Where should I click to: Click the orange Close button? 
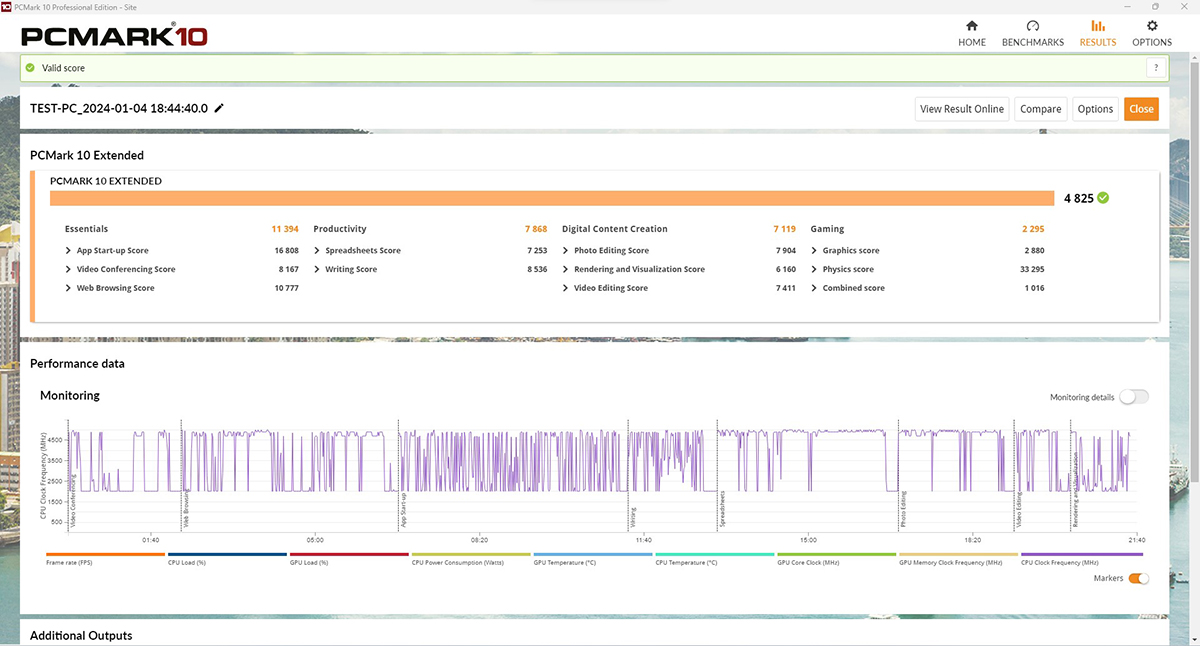pos(1141,109)
